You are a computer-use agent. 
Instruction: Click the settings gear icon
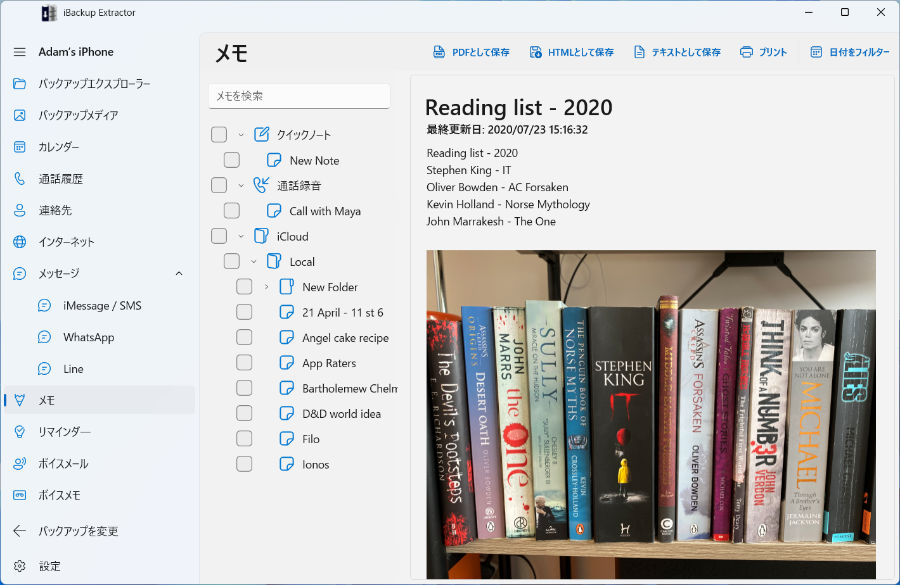coord(20,566)
